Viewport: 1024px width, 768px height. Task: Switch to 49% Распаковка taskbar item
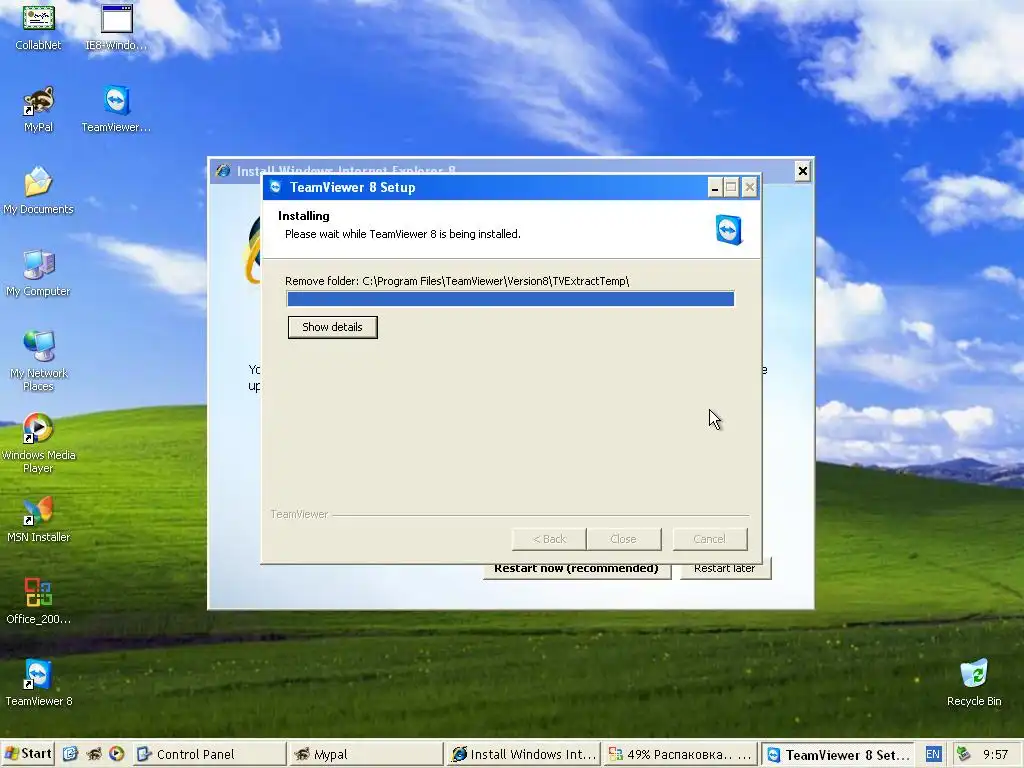(680, 754)
